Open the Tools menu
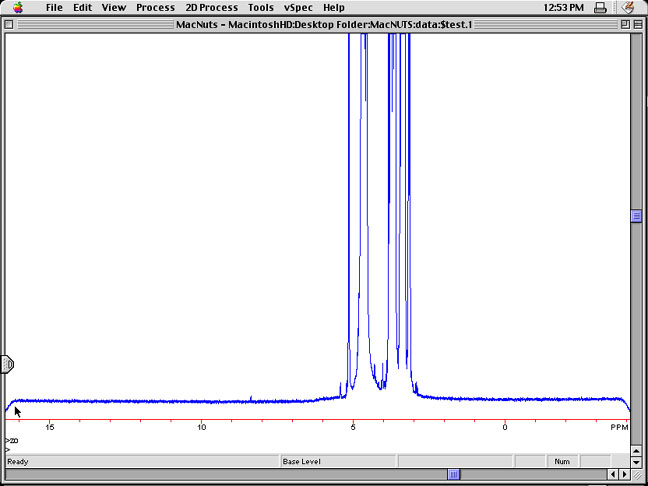Viewport: 648px width, 486px height. coord(261,7)
